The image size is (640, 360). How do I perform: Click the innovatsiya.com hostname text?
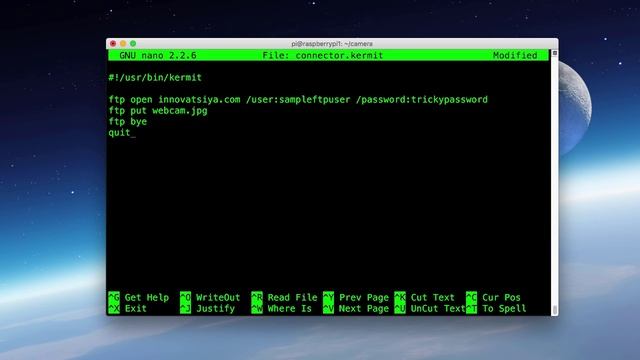tap(199, 100)
